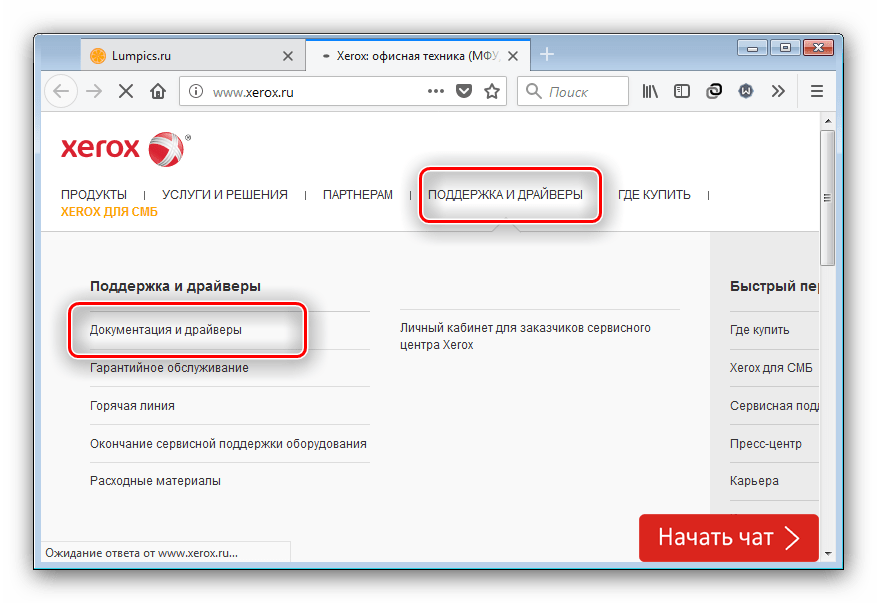Open the ПРОДУКТЫ menu item

click(93, 195)
